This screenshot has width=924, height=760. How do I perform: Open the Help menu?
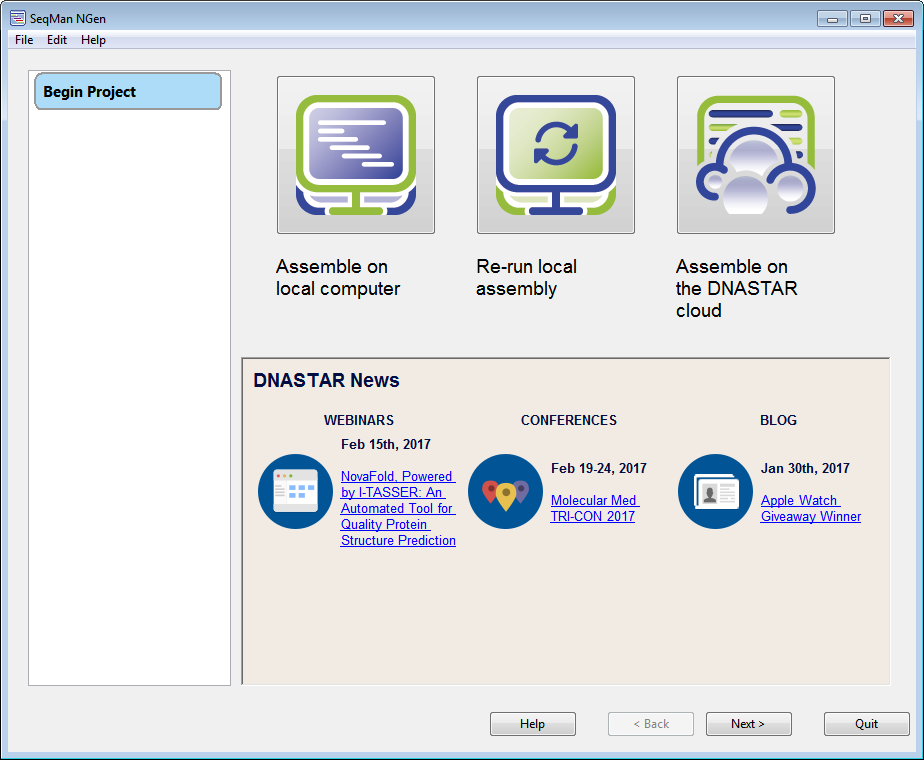pos(93,40)
